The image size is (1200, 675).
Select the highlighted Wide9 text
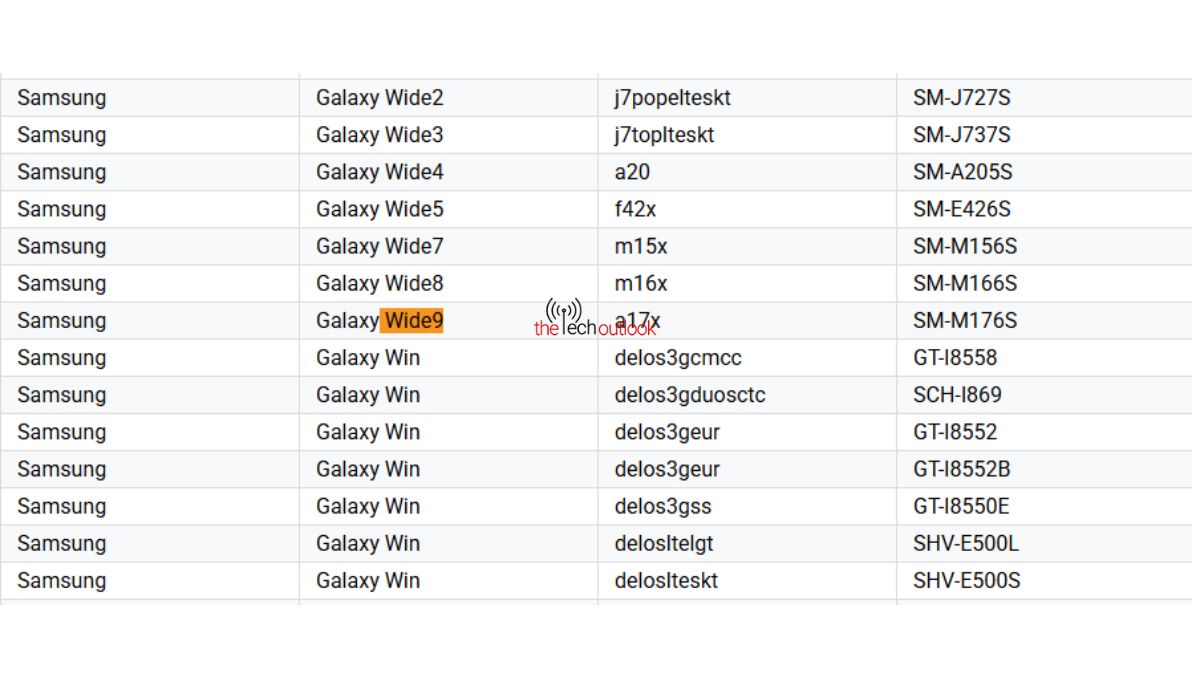[x=412, y=321]
